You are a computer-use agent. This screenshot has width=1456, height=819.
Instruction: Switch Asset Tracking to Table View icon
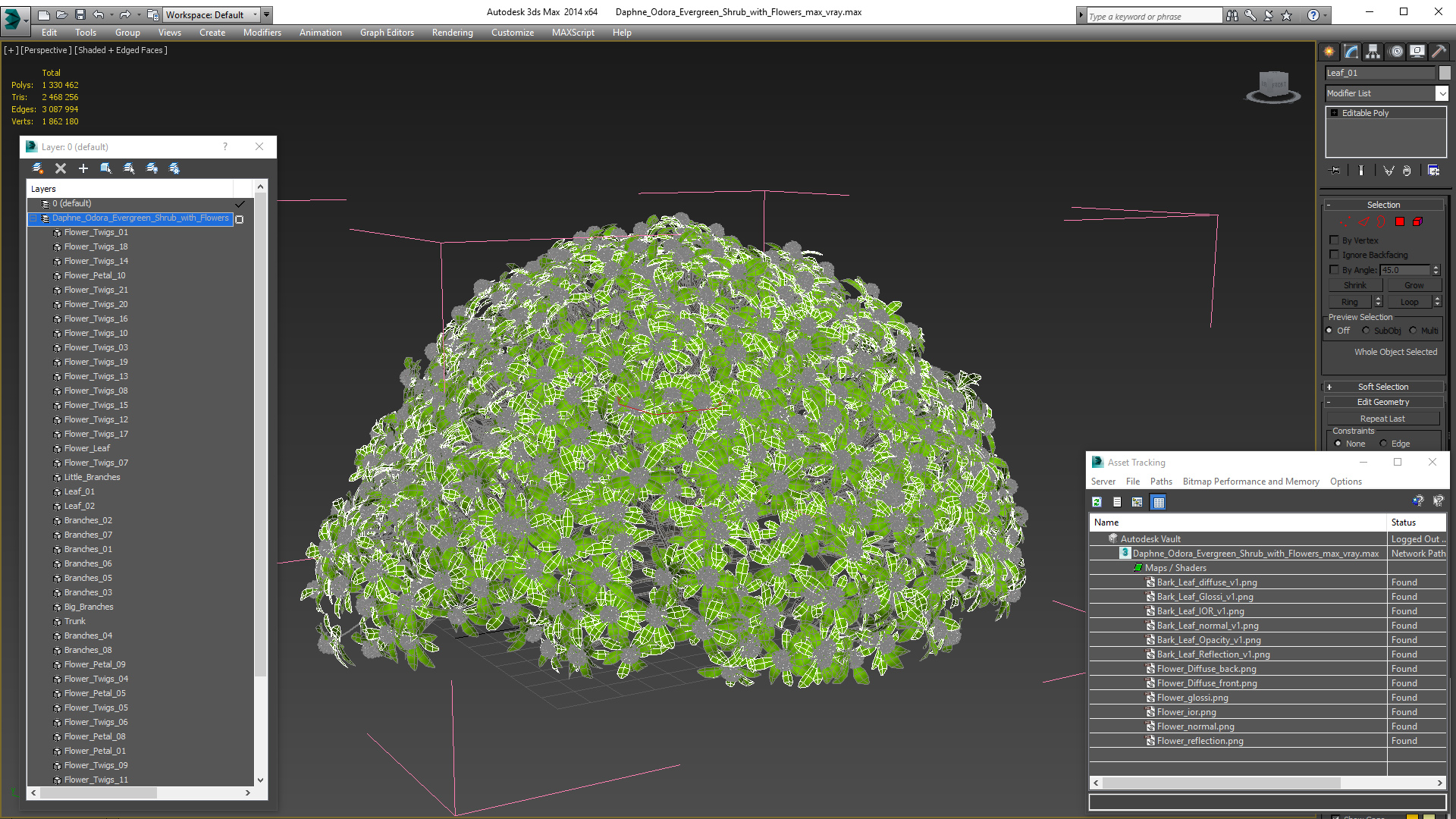point(1158,502)
